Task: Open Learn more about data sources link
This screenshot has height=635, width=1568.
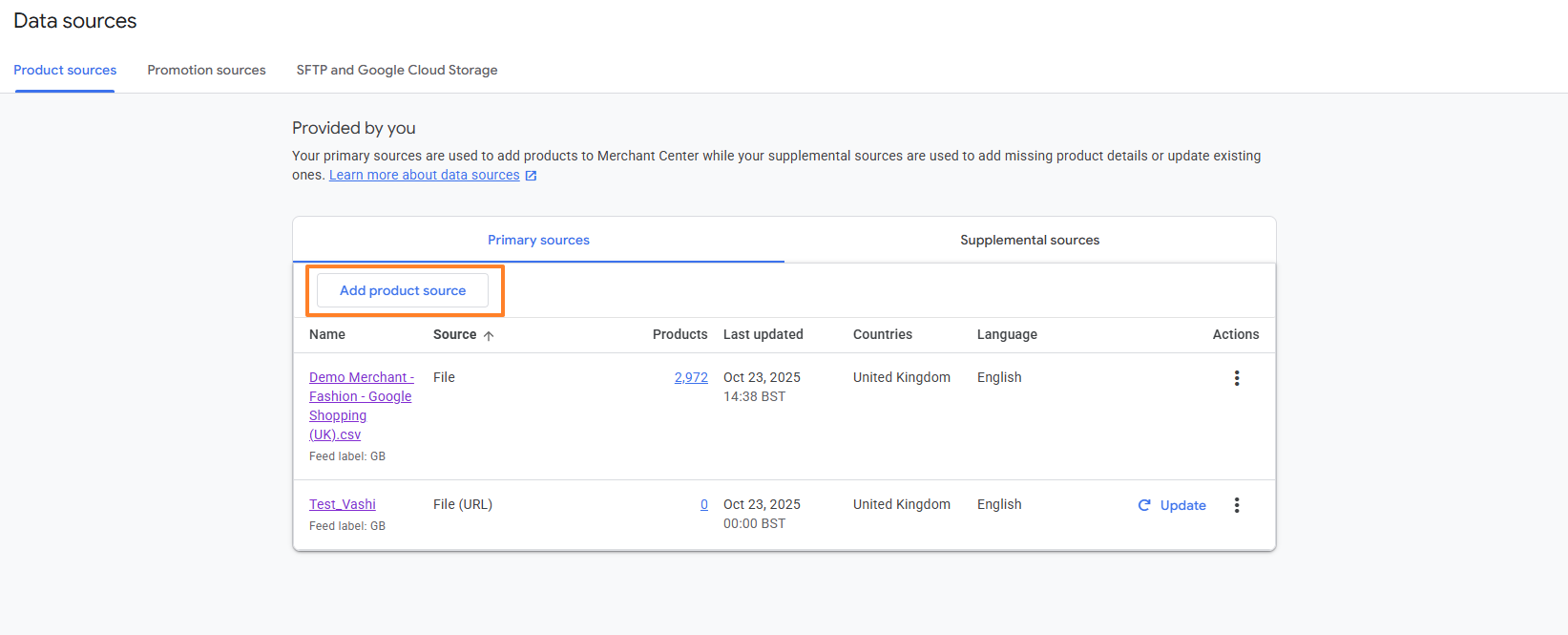Action: pyautogui.click(x=424, y=175)
